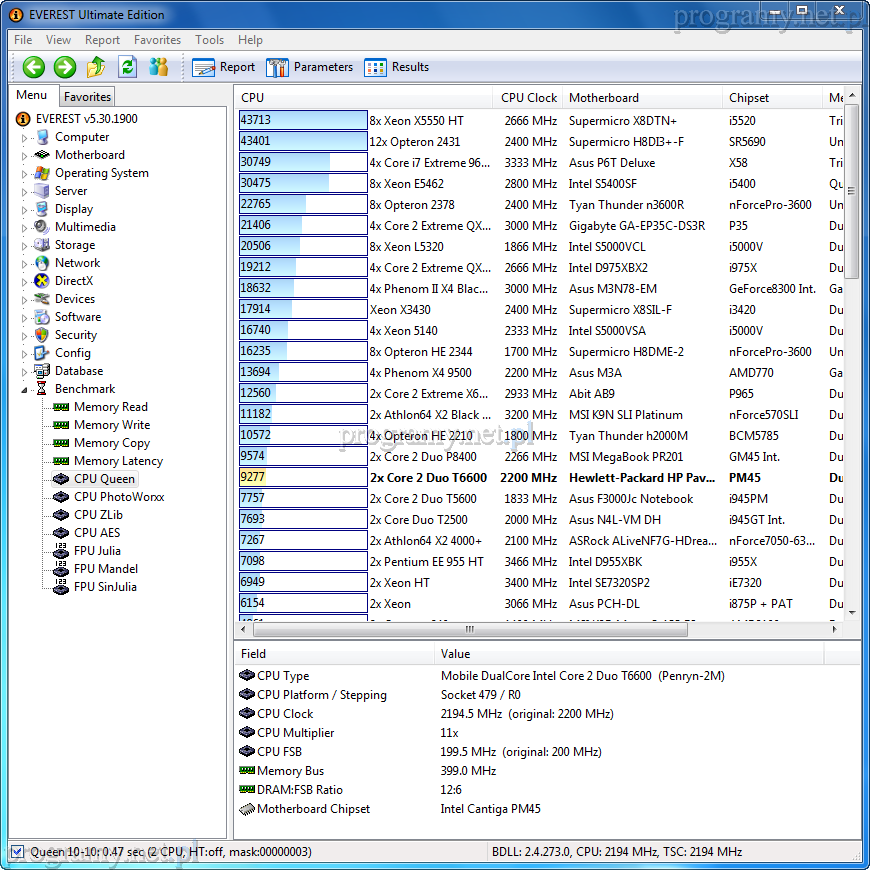Open the Tools menu

[210, 40]
